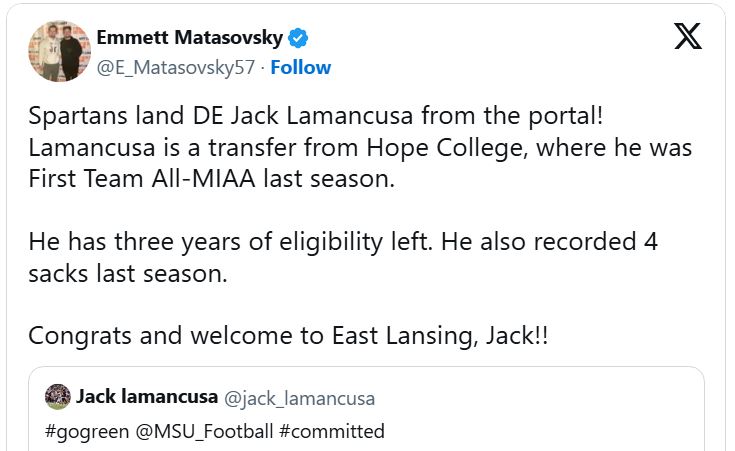Image resolution: width=735 pixels, height=451 pixels.
Task: Click the blue verified badge icon
Action: (299, 39)
